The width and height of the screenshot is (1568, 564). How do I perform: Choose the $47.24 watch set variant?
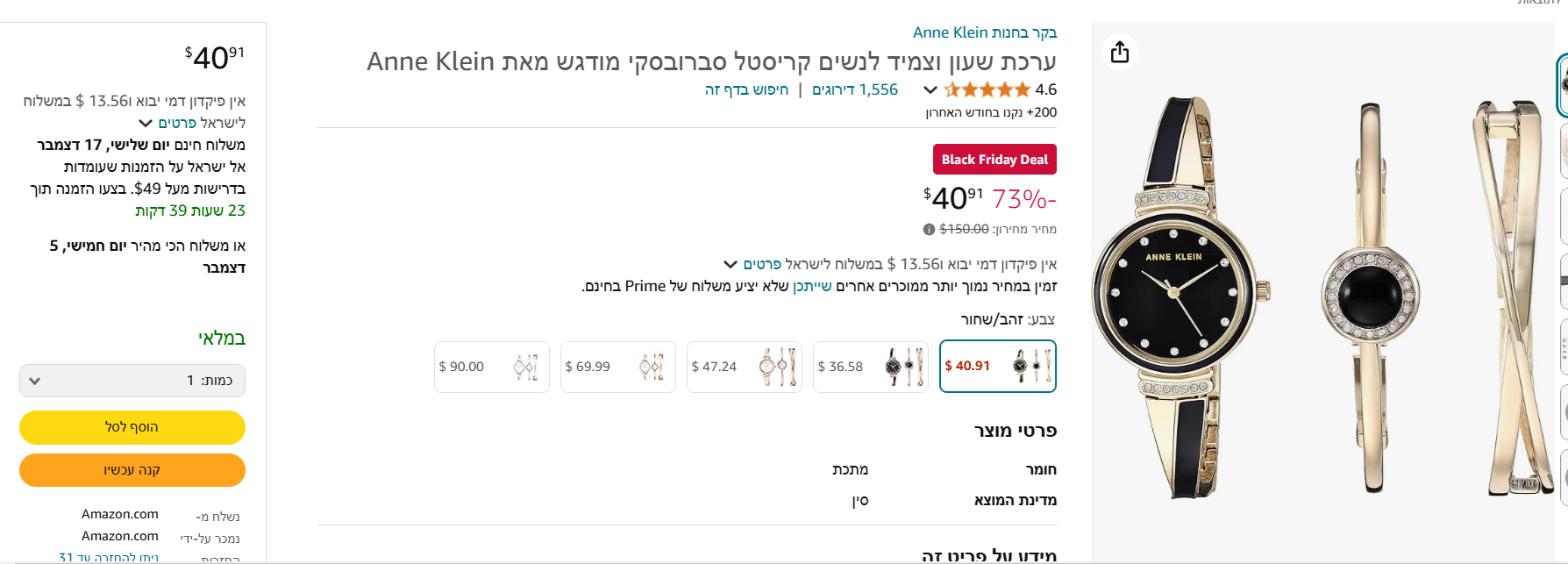pyautogui.click(x=744, y=367)
